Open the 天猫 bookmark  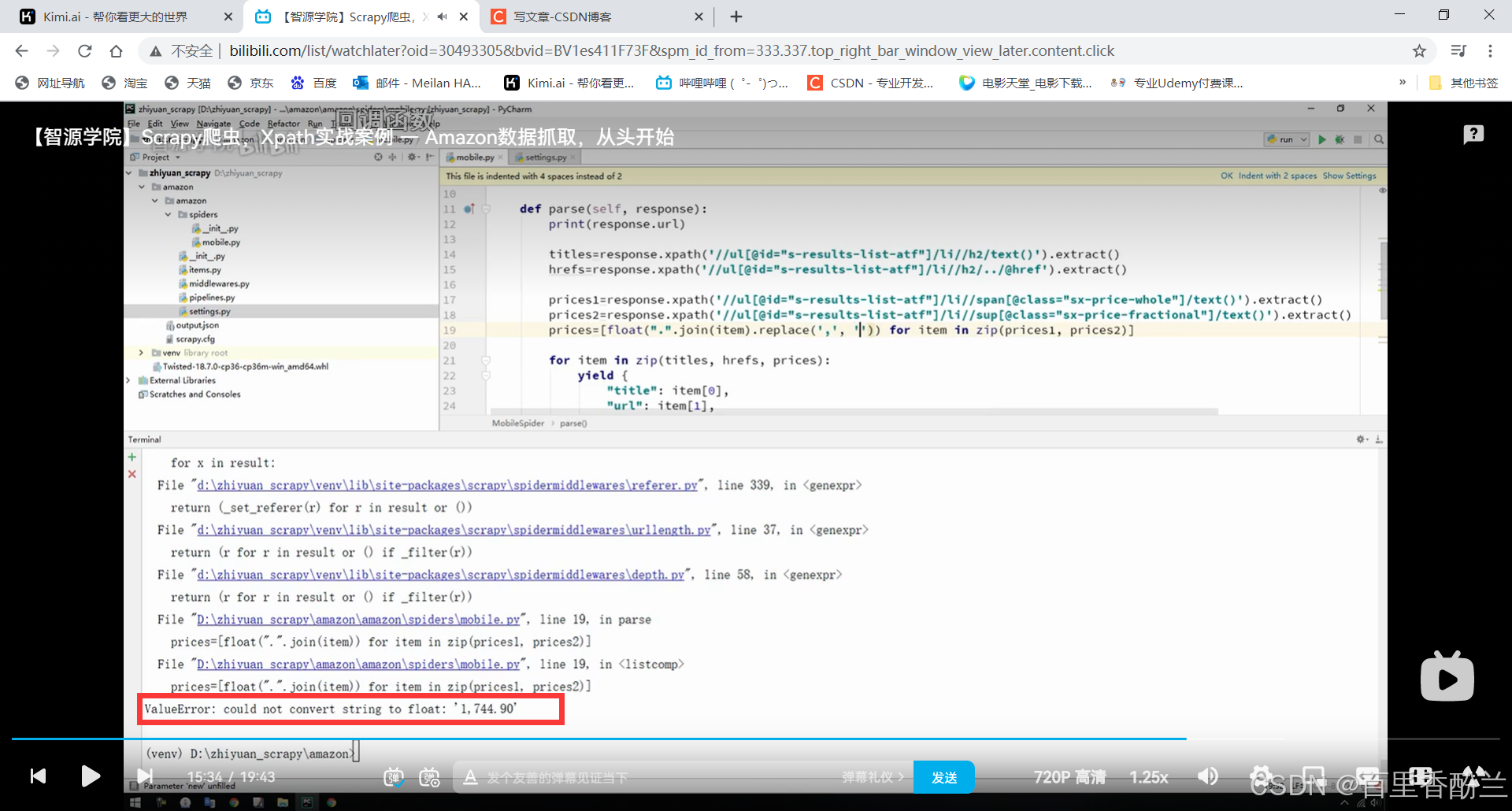coord(188,83)
